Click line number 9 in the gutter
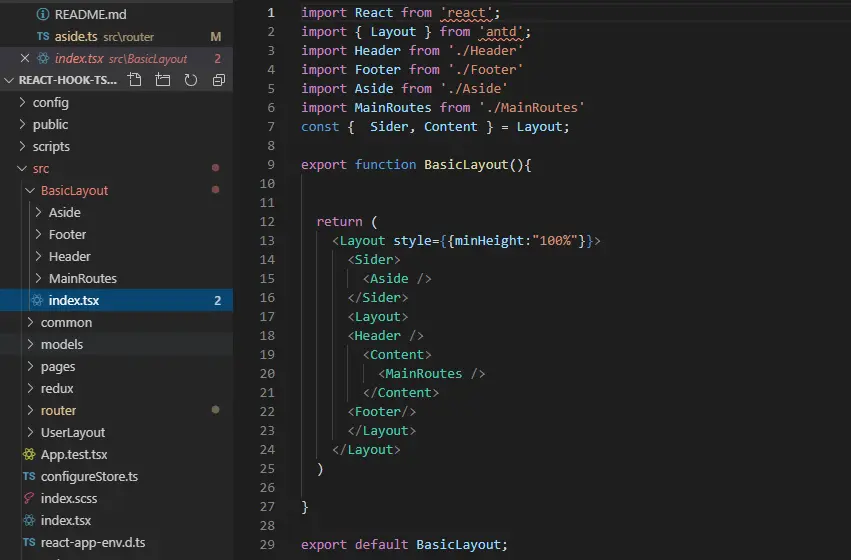Image resolution: width=851 pixels, height=560 pixels. tap(271, 164)
